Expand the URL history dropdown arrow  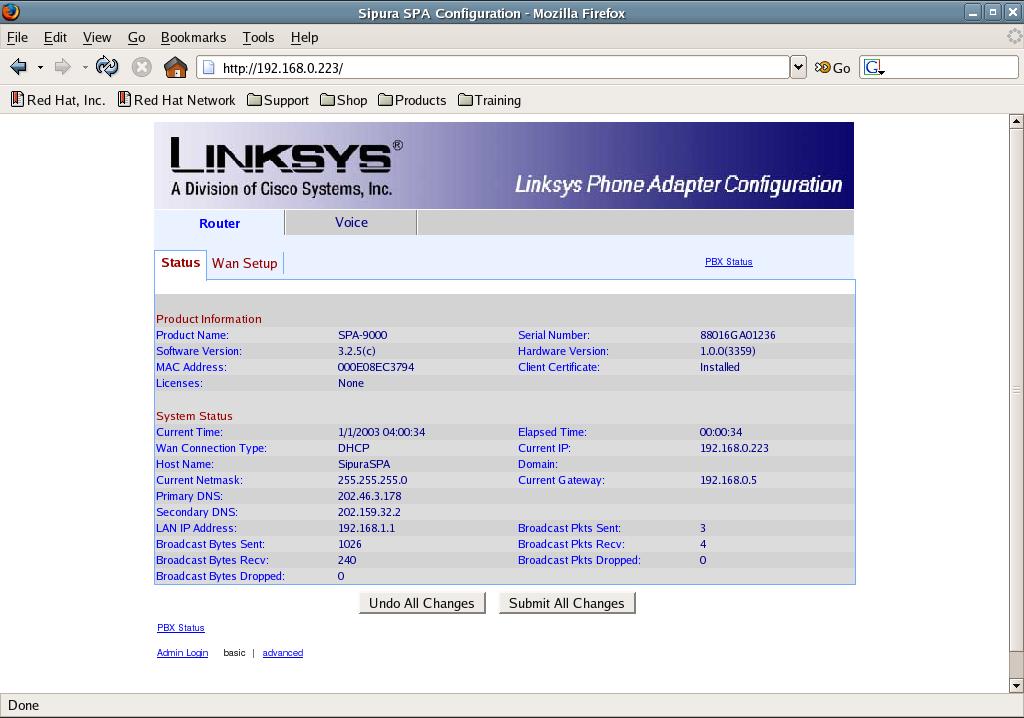coord(798,67)
